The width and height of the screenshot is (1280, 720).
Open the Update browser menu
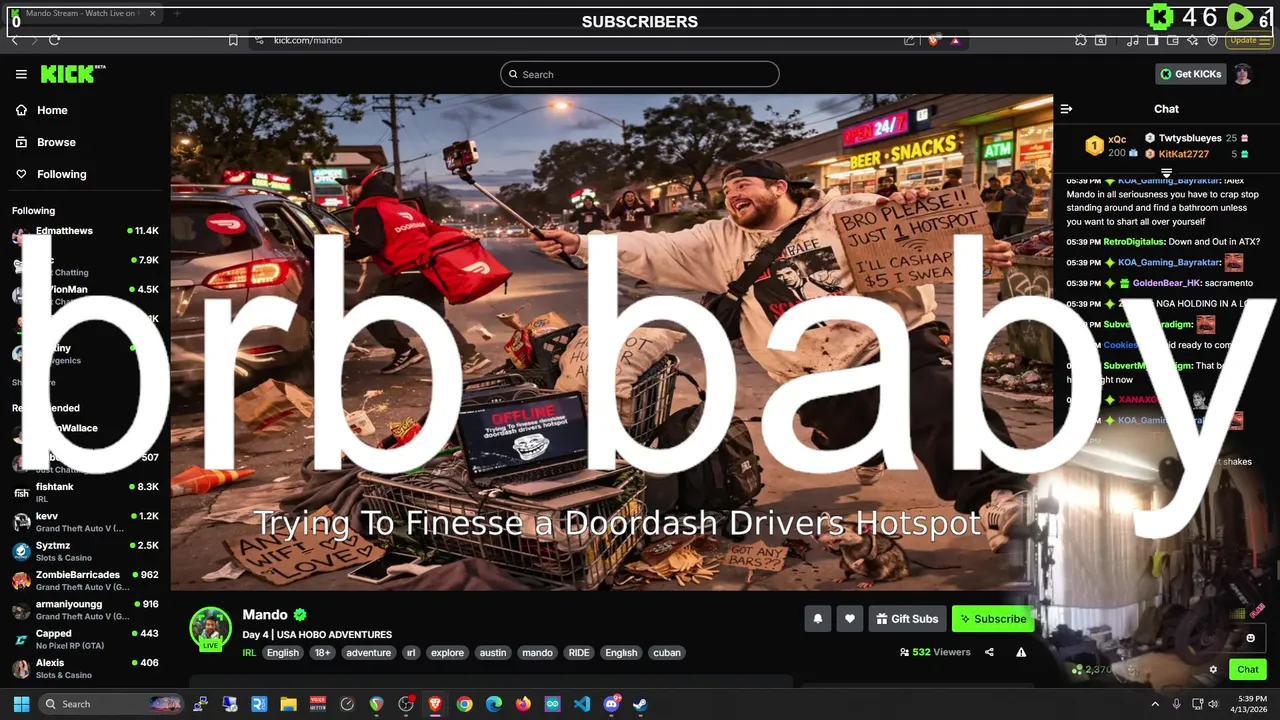[x=1248, y=40]
